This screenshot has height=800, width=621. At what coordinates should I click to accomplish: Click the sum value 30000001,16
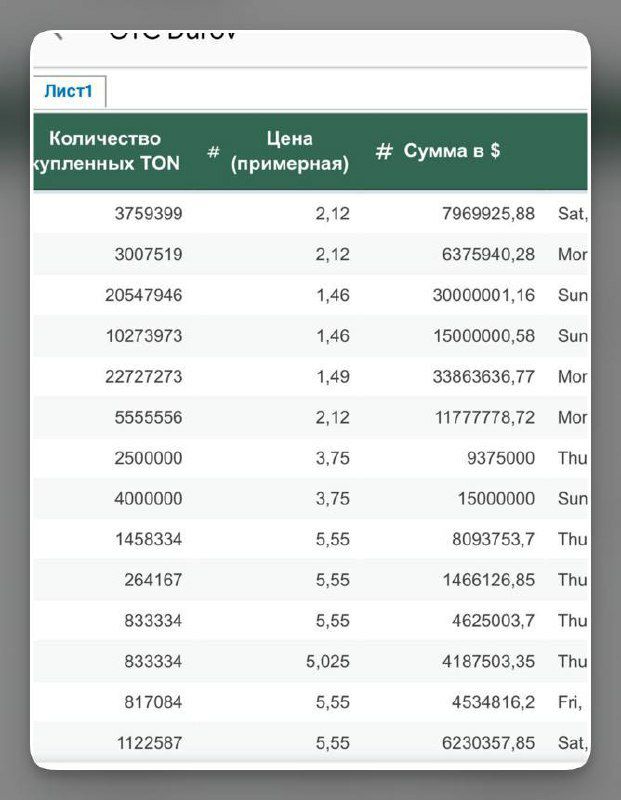point(484,295)
